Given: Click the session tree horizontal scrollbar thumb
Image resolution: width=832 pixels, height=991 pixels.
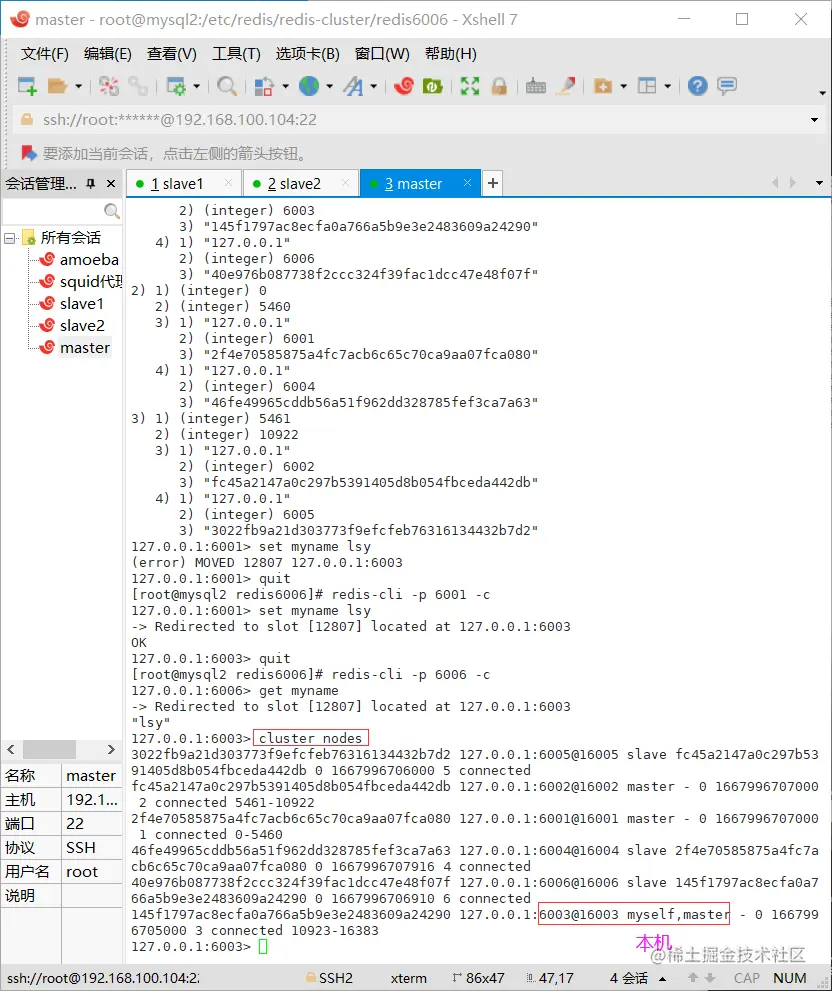Looking at the screenshot, I should pos(49,750).
